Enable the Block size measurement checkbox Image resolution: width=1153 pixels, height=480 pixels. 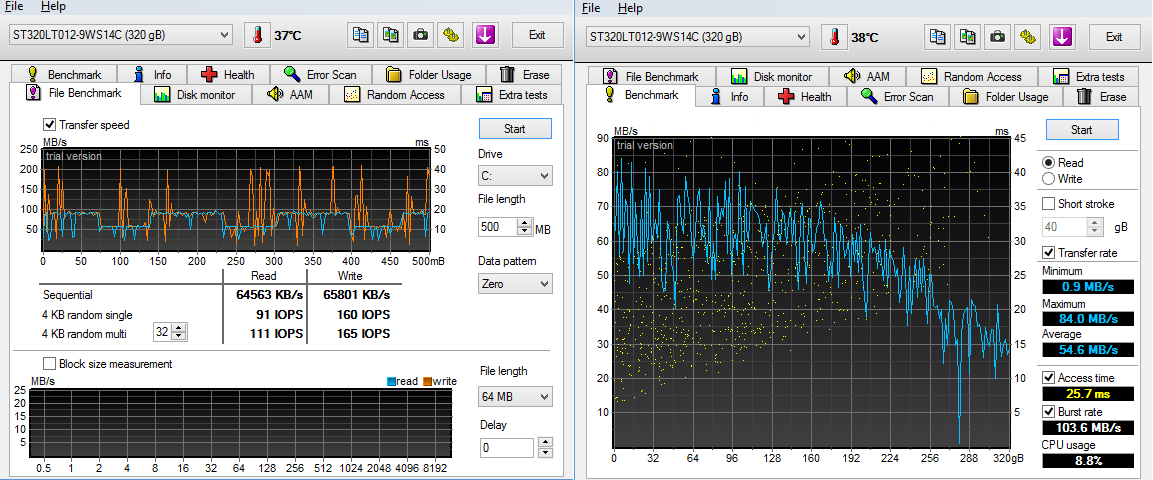click(50, 364)
